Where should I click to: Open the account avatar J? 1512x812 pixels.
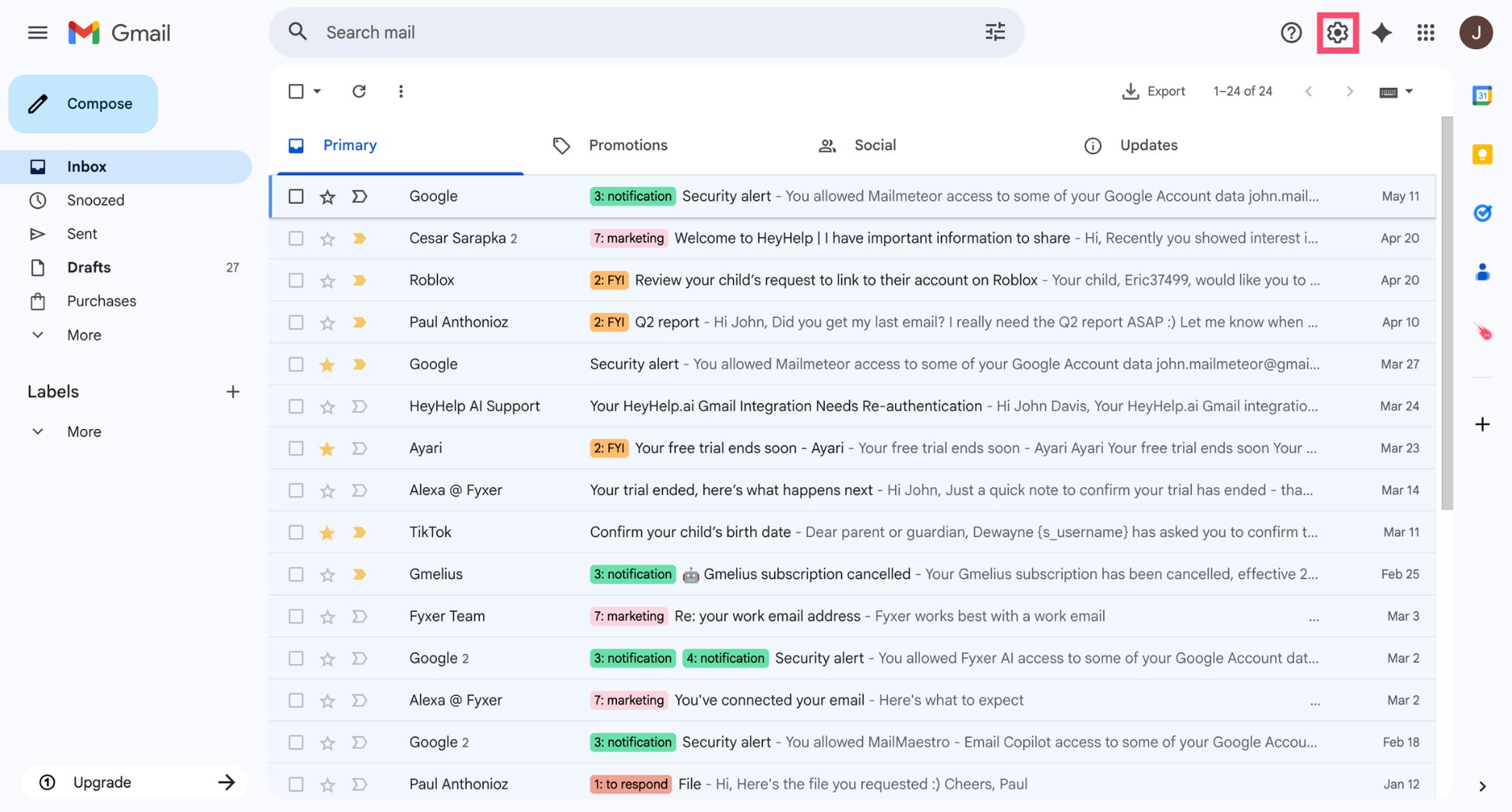point(1475,33)
